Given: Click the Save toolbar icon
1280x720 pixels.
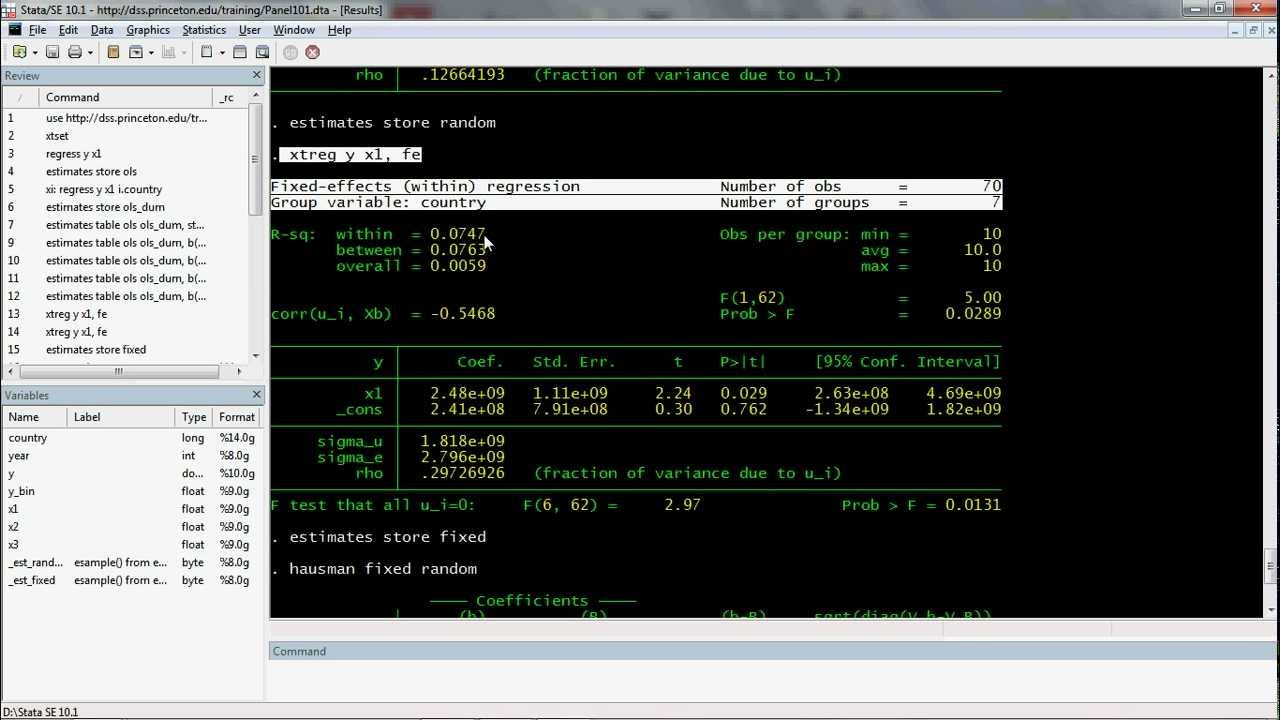Looking at the screenshot, I should (x=52, y=52).
